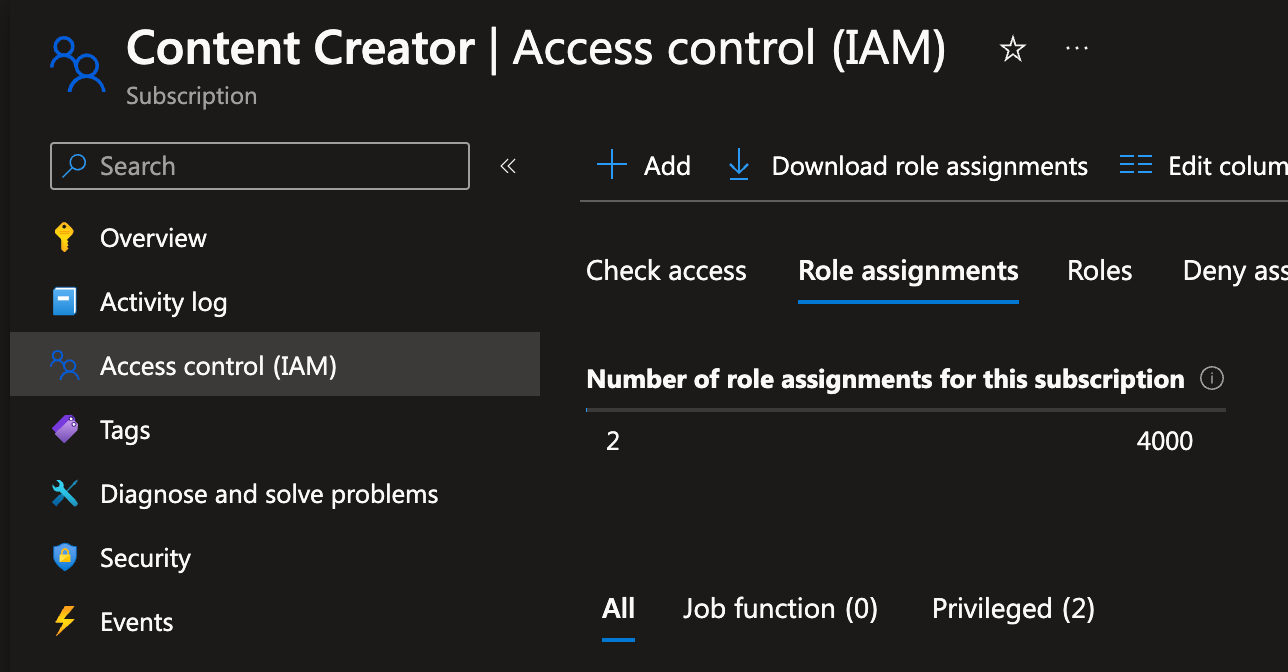Click Download role assignments
This screenshot has width=1288, height=672.
click(908, 166)
